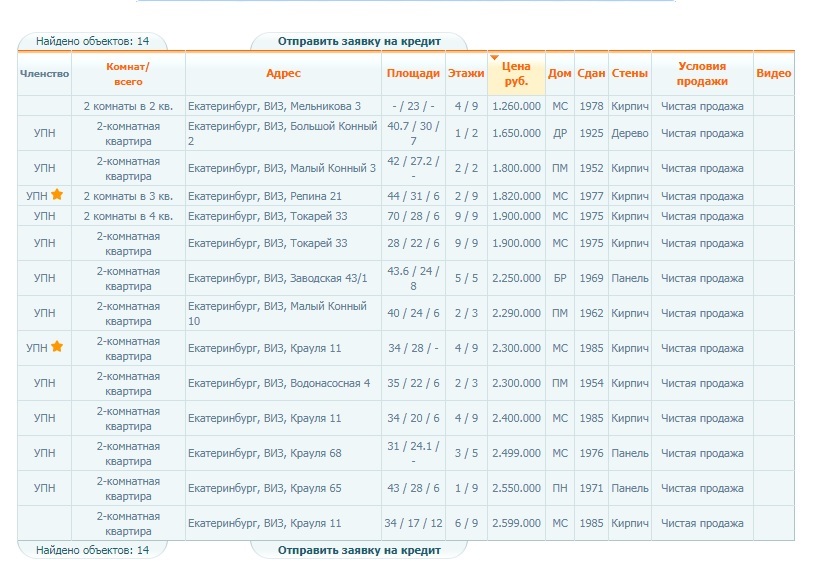Sort the table by the Адрес column
Image resolution: width=837 pixels, height=581 pixels.
tap(283, 74)
